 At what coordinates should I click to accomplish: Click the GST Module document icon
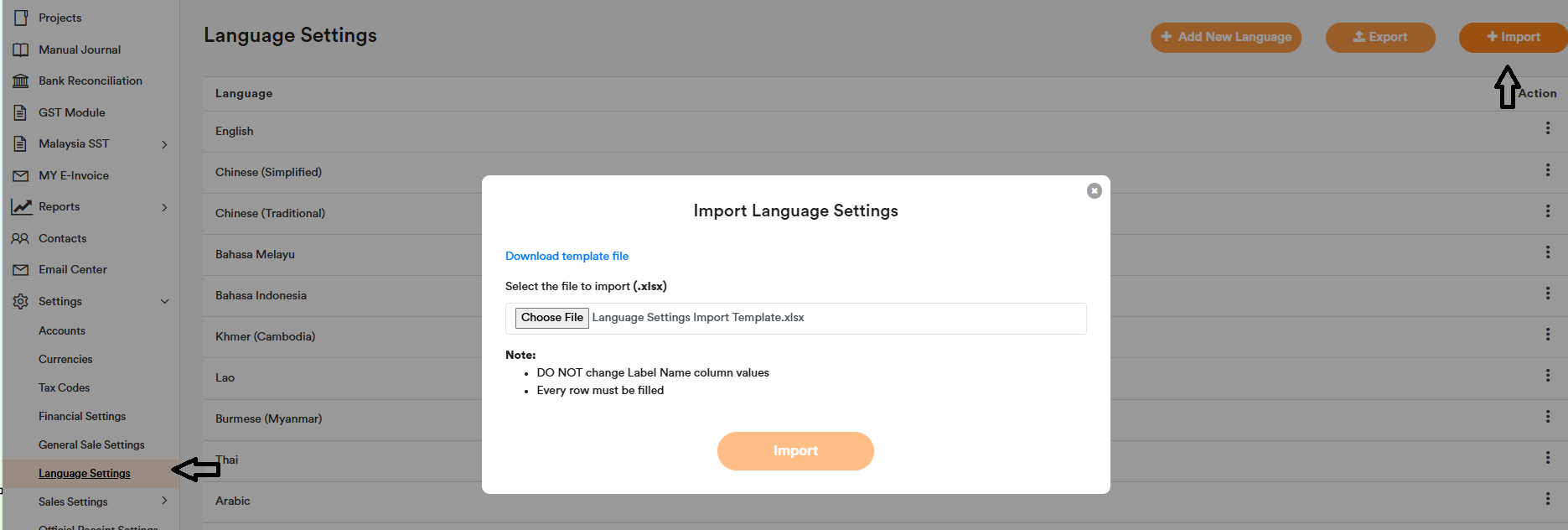pos(21,112)
